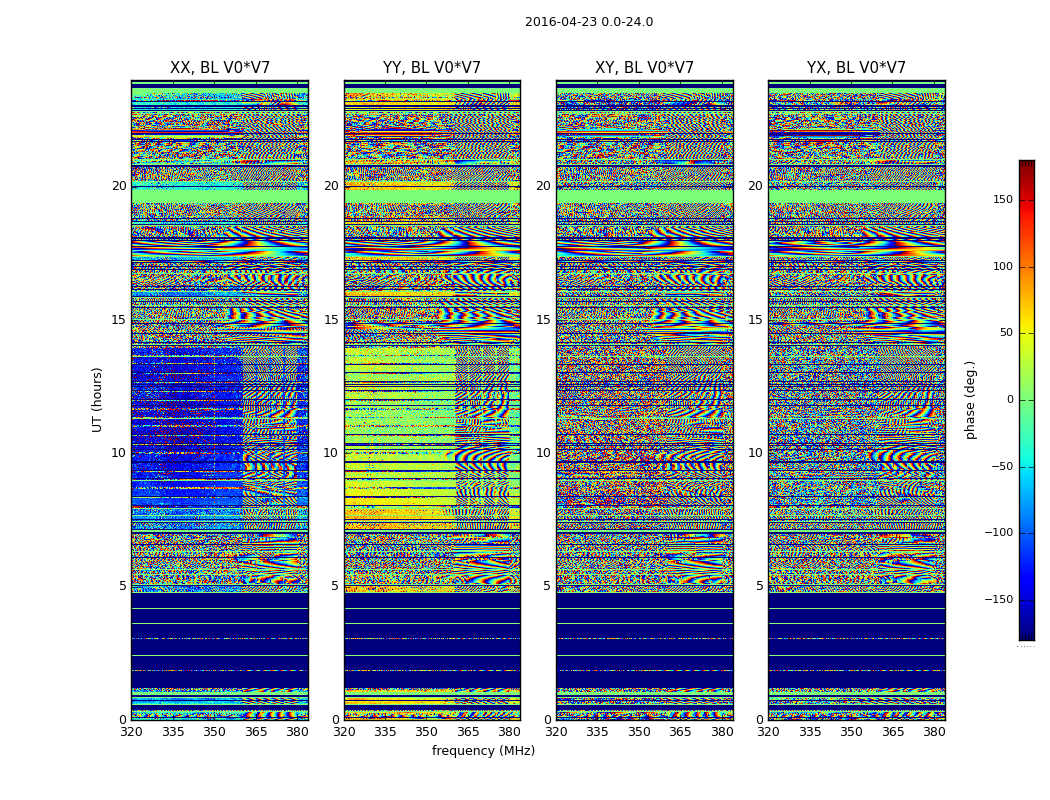Click y-axis tick "20" of the YX panel
This screenshot has height=800, width=1050.
tap(756, 186)
